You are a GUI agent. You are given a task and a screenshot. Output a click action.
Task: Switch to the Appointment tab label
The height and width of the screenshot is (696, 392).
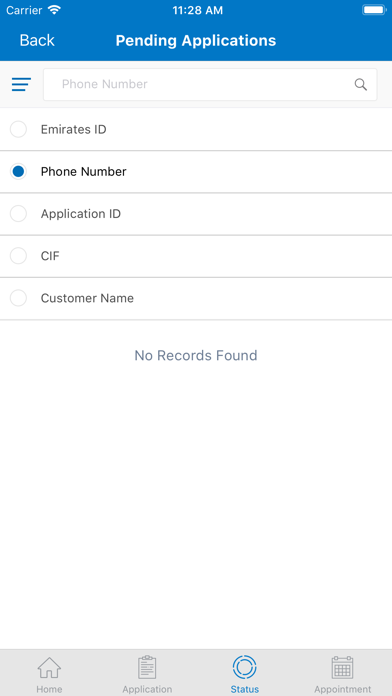(342, 689)
